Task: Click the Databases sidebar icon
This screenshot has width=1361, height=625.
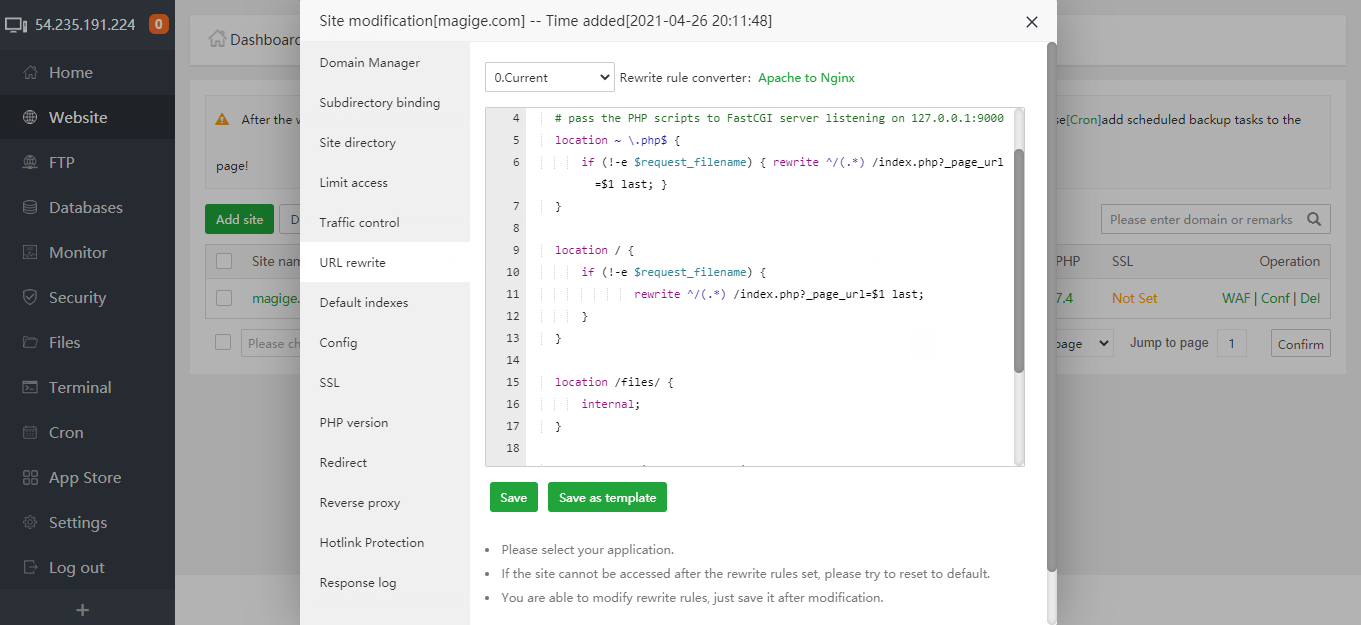Action: (x=30, y=208)
